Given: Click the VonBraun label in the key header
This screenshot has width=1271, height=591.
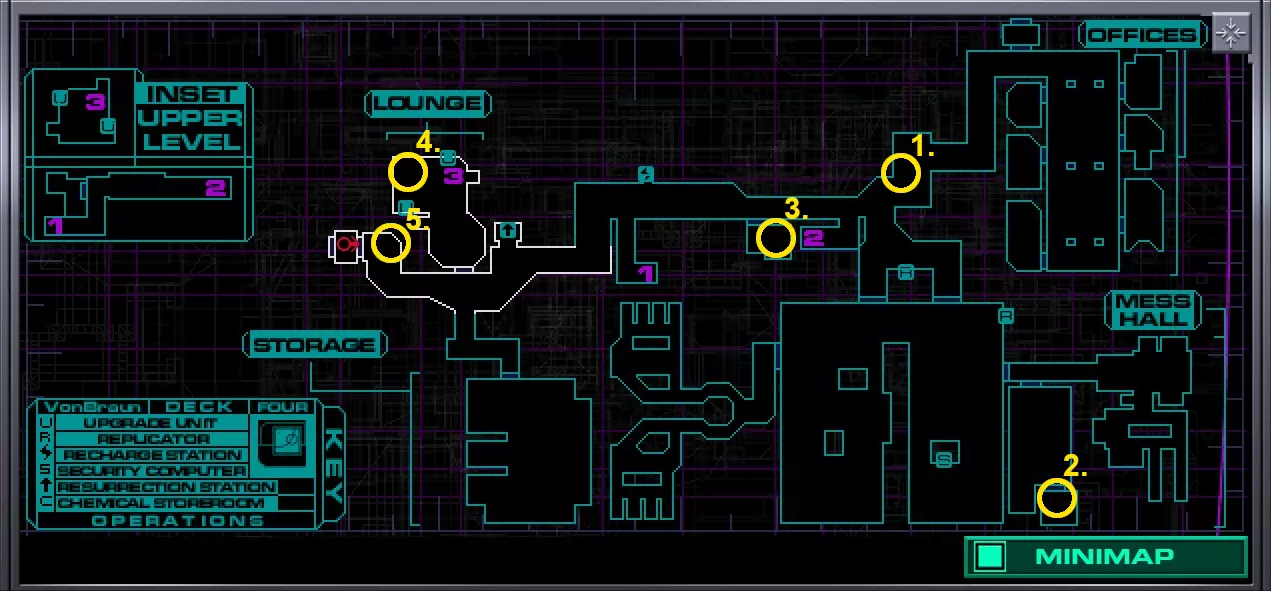Looking at the screenshot, I should point(91,407).
